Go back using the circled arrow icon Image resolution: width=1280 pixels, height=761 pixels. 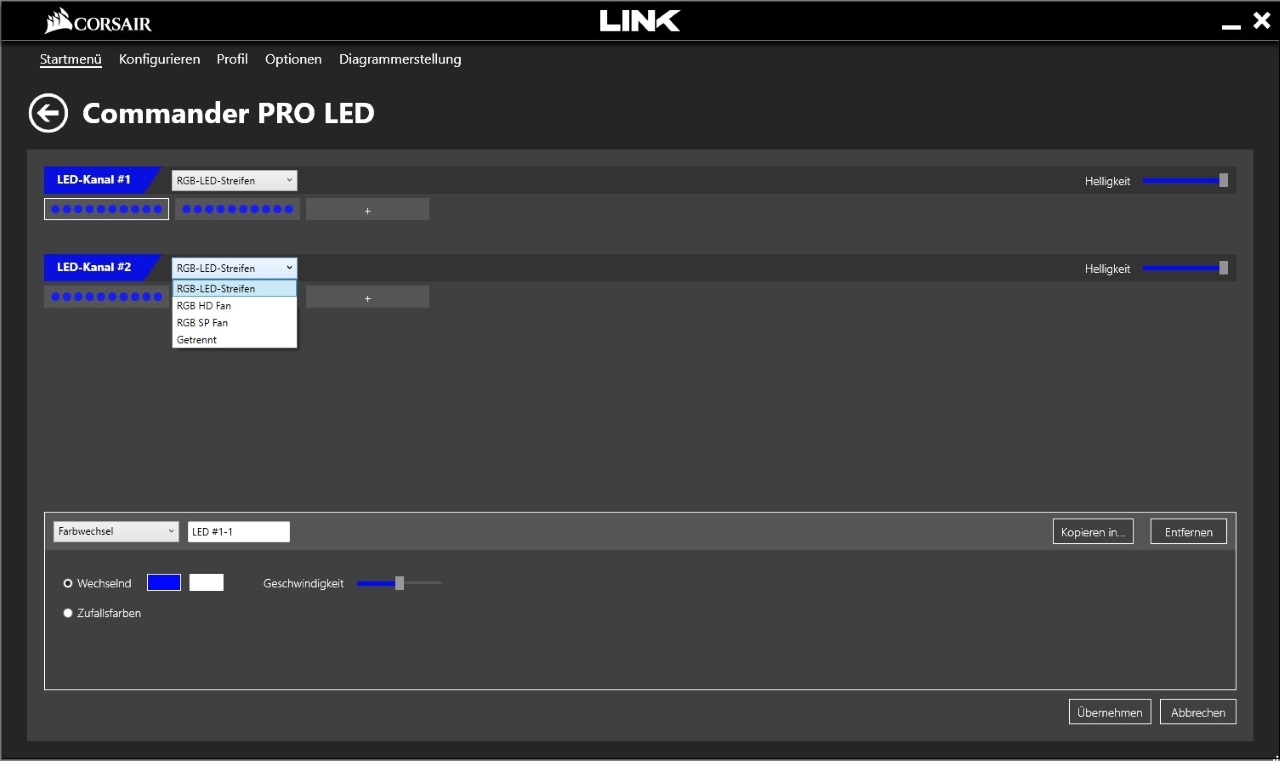(48, 113)
